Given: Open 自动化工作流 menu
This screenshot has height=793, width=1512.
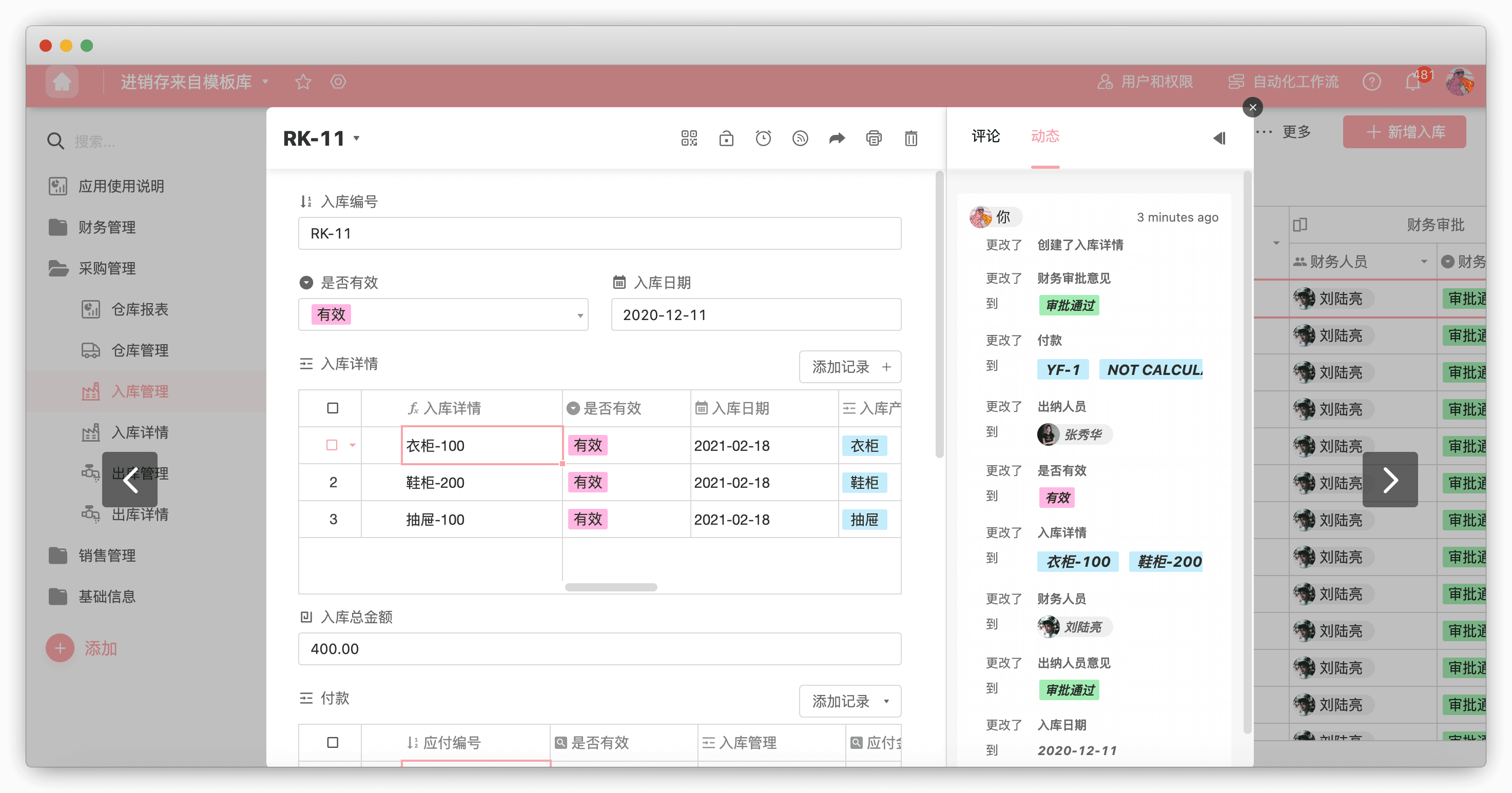Looking at the screenshot, I should (x=1283, y=82).
